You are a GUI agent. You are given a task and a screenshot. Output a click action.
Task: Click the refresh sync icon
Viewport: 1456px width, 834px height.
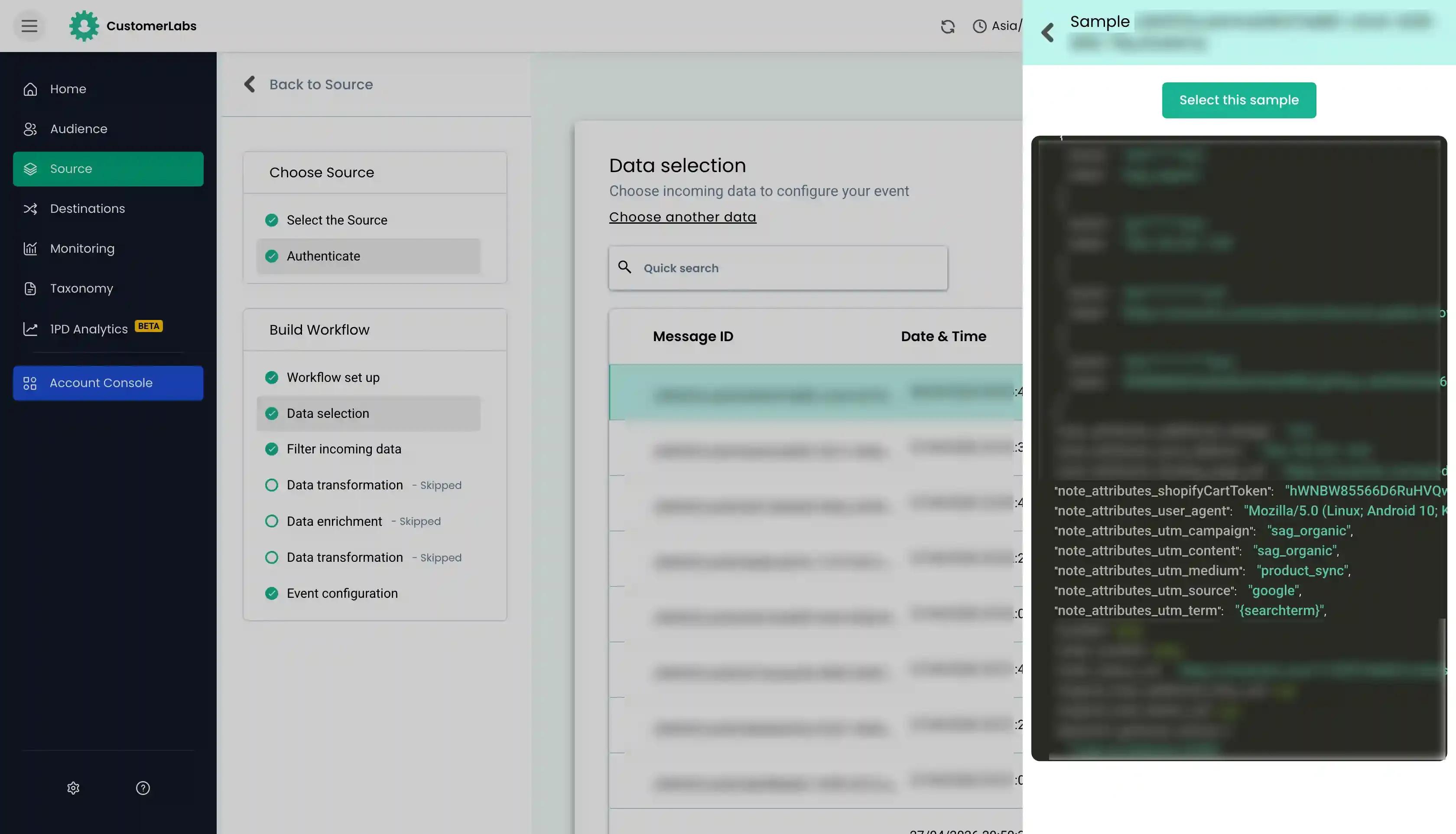pos(948,26)
